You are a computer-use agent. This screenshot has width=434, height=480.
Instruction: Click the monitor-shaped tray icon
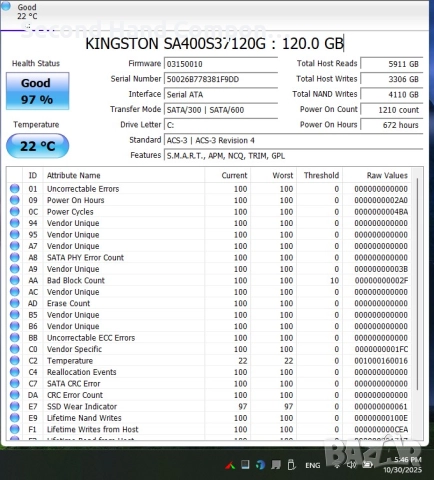tap(276, 465)
